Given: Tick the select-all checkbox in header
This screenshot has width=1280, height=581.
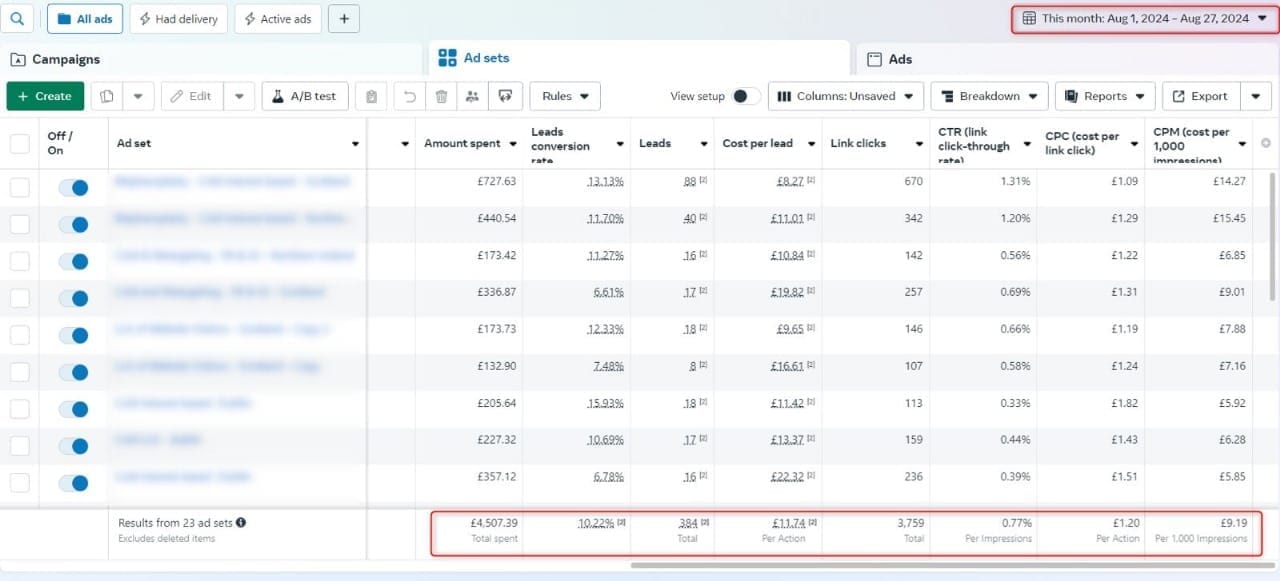Looking at the screenshot, I should click(20, 144).
